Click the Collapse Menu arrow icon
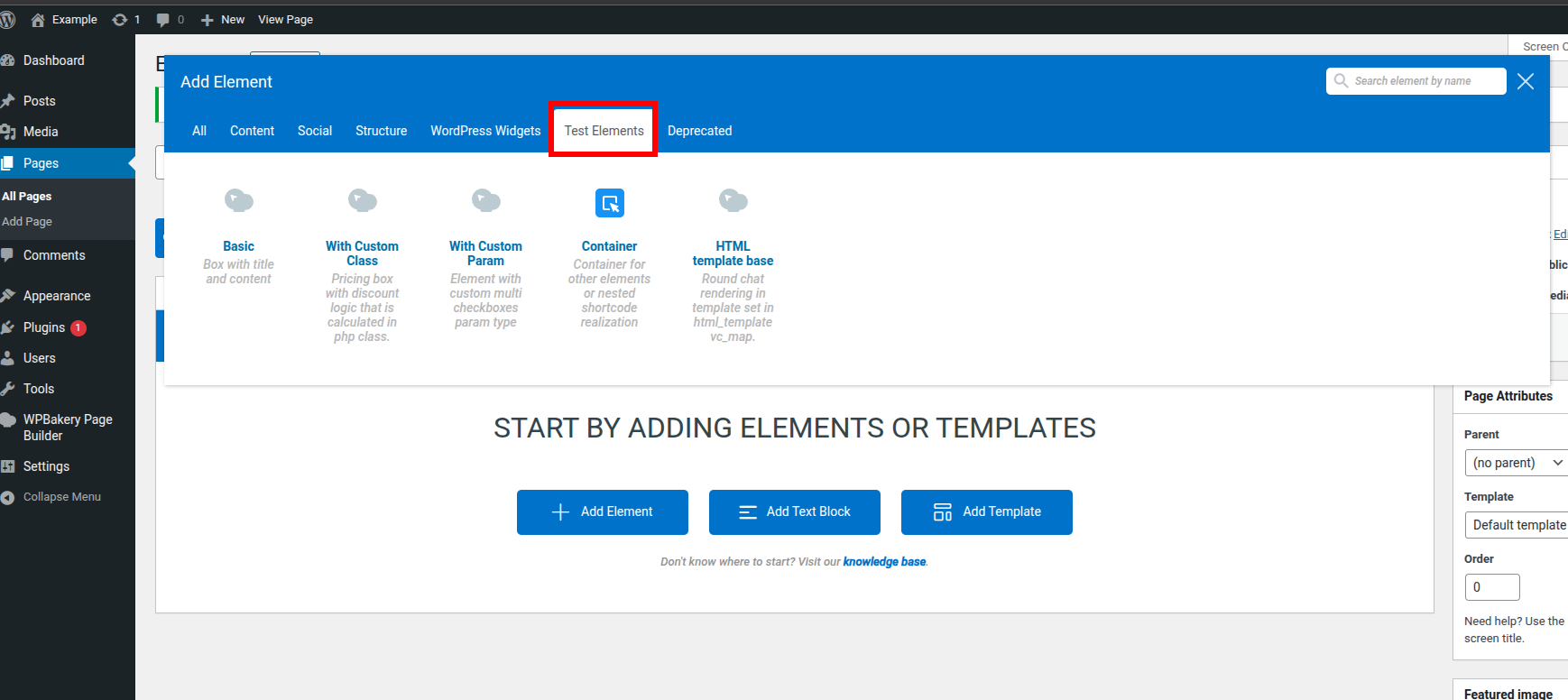Screen dimensions: 1568x700 [8, 497]
